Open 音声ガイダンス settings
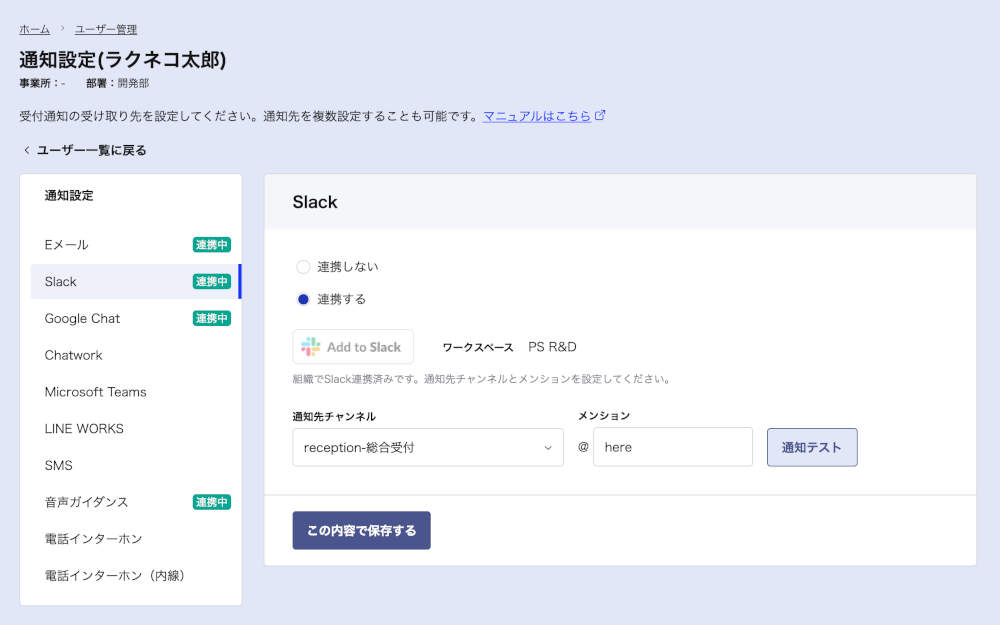 [136, 502]
